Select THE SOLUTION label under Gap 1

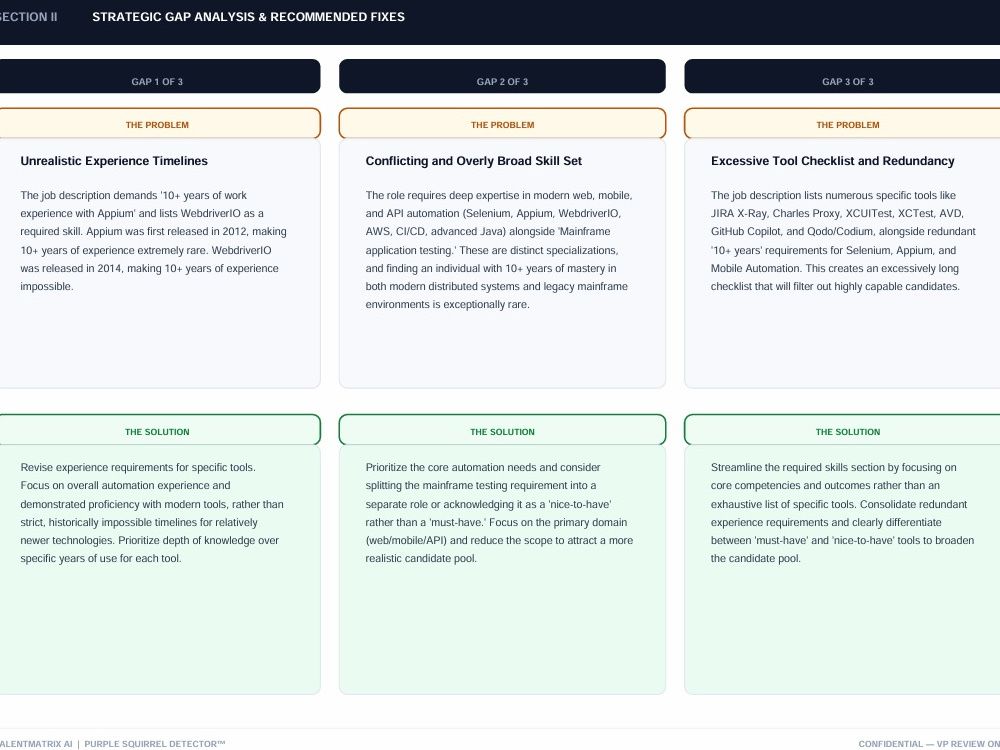(157, 432)
